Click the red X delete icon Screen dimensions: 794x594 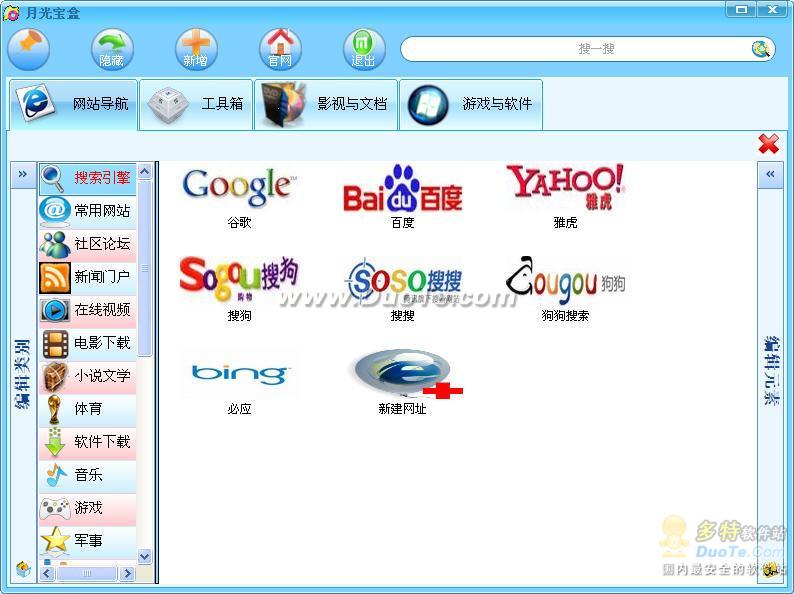coord(768,144)
